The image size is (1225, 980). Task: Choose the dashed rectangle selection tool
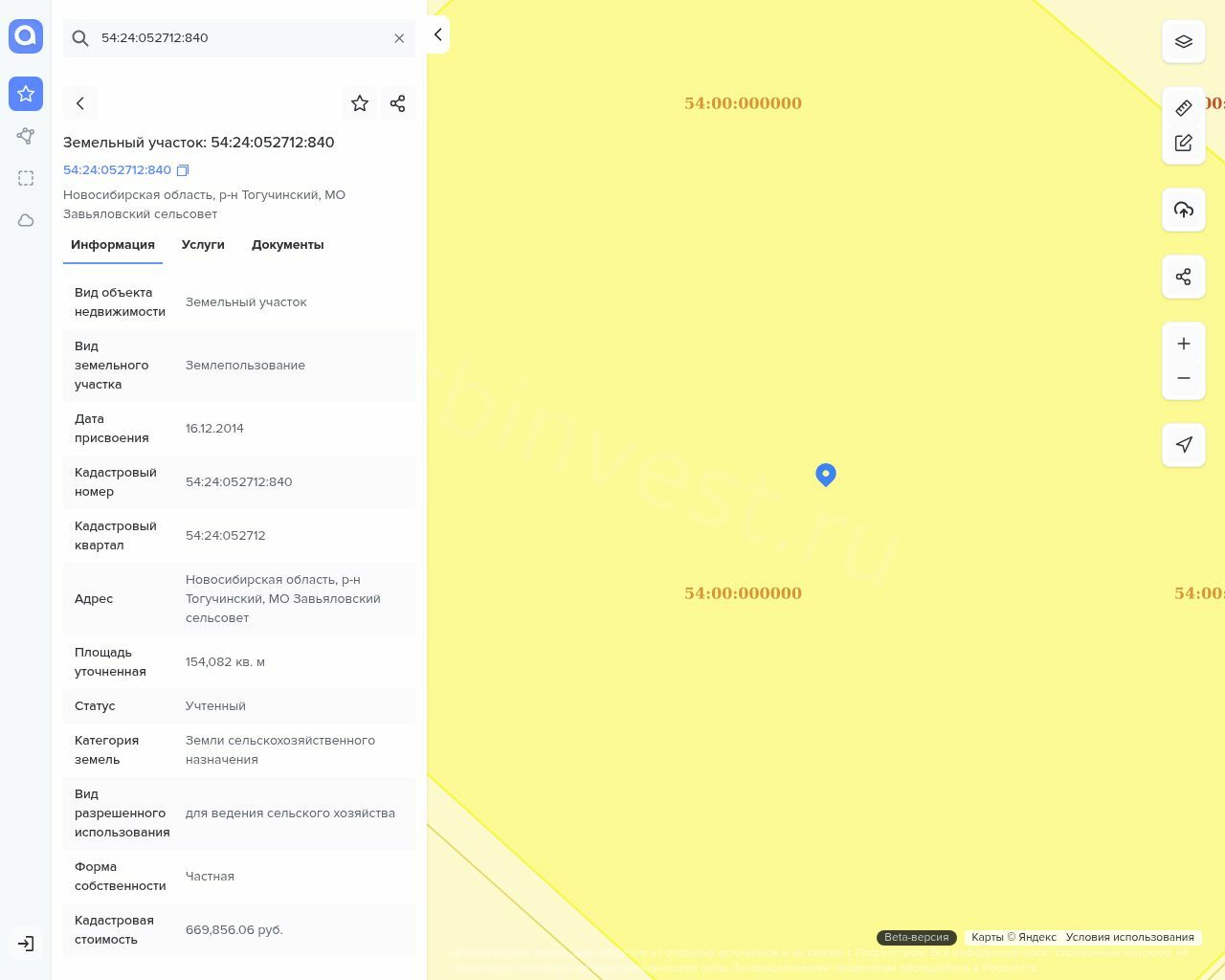pyautogui.click(x=26, y=178)
